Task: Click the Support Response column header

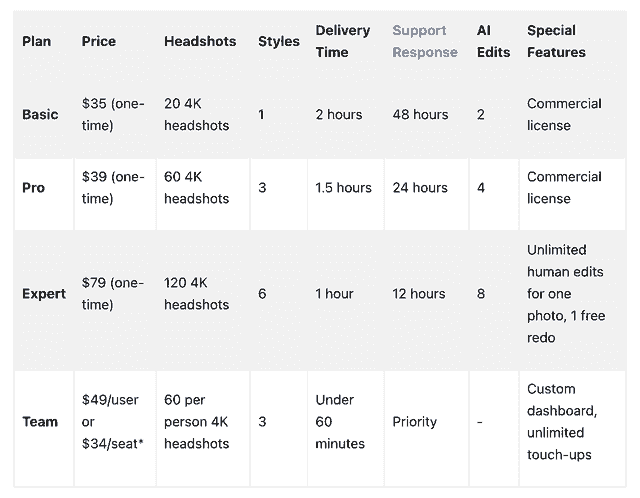Action: [x=424, y=41]
